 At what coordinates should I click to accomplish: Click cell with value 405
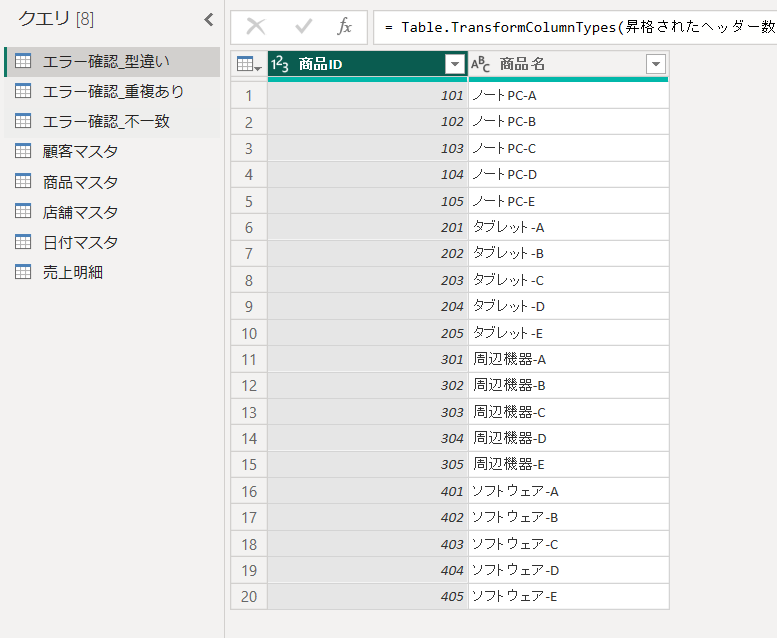click(x=368, y=596)
